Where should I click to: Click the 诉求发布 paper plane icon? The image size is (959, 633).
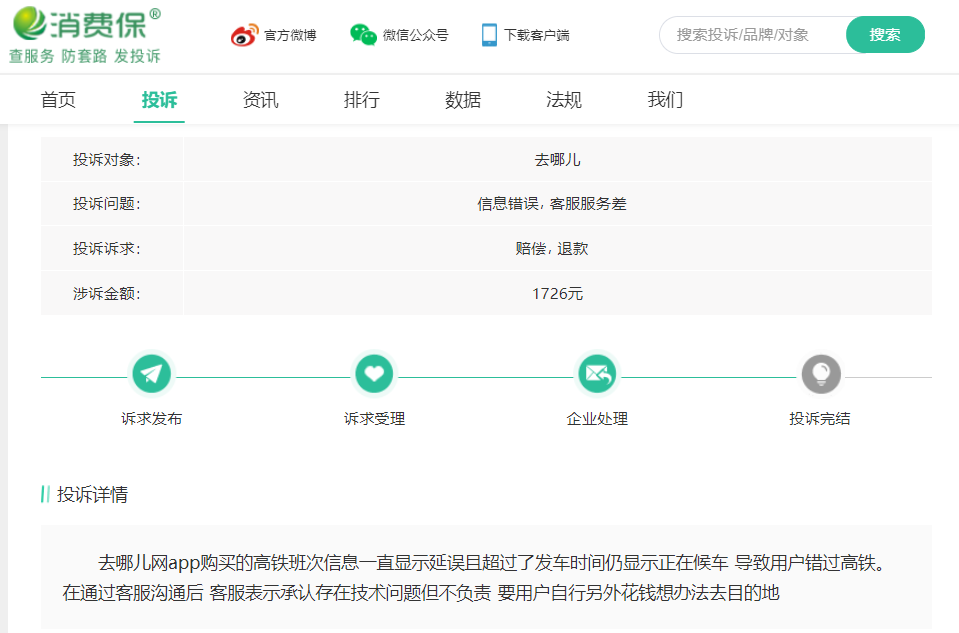coord(152,374)
